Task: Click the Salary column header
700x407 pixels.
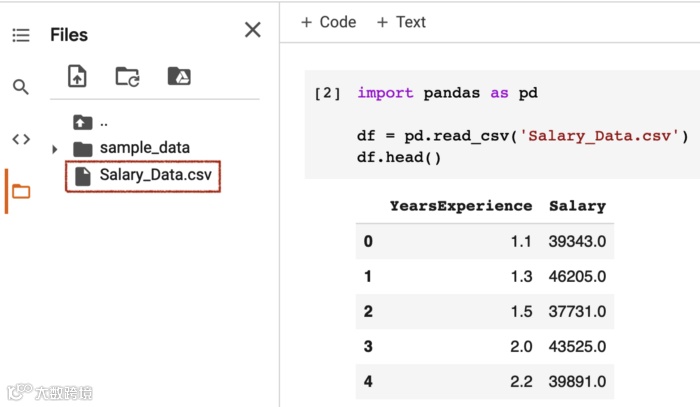Action: [577, 206]
